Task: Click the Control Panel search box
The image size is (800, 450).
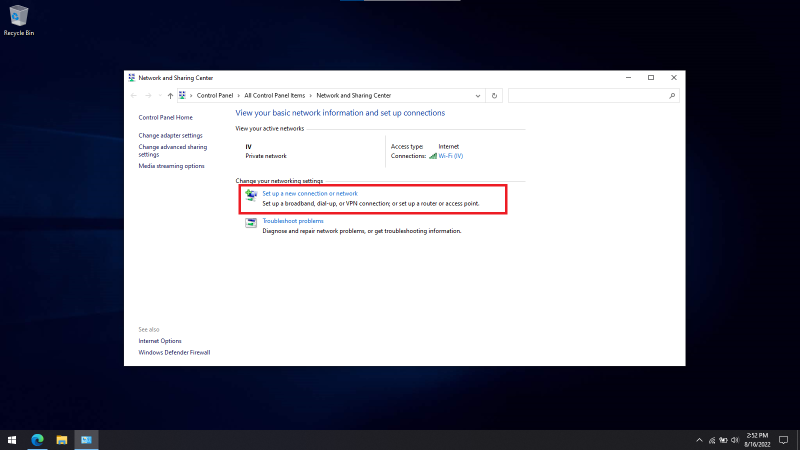Action: pyautogui.click(x=588, y=96)
